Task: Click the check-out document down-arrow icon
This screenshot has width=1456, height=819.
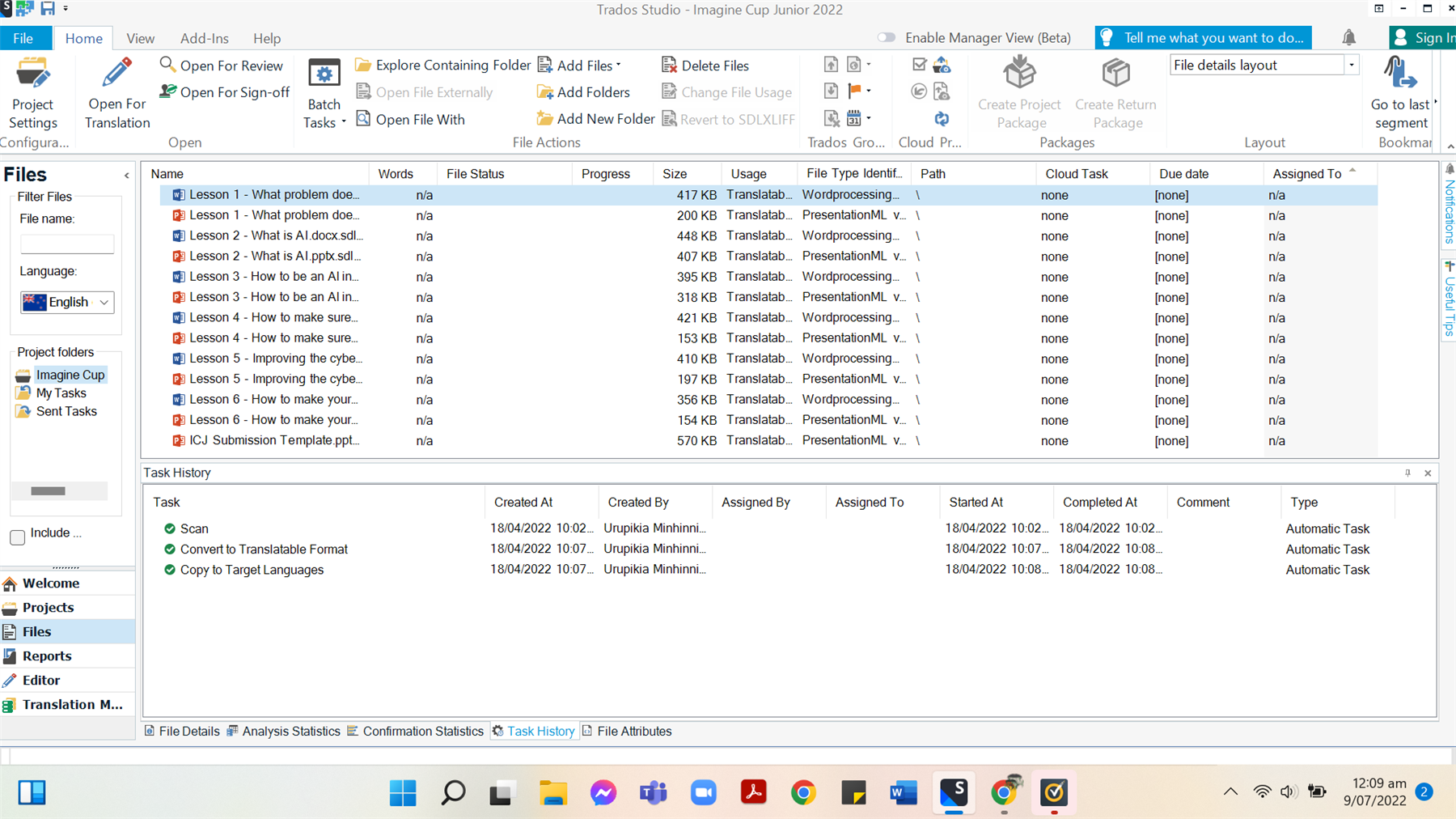Action: tap(831, 91)
